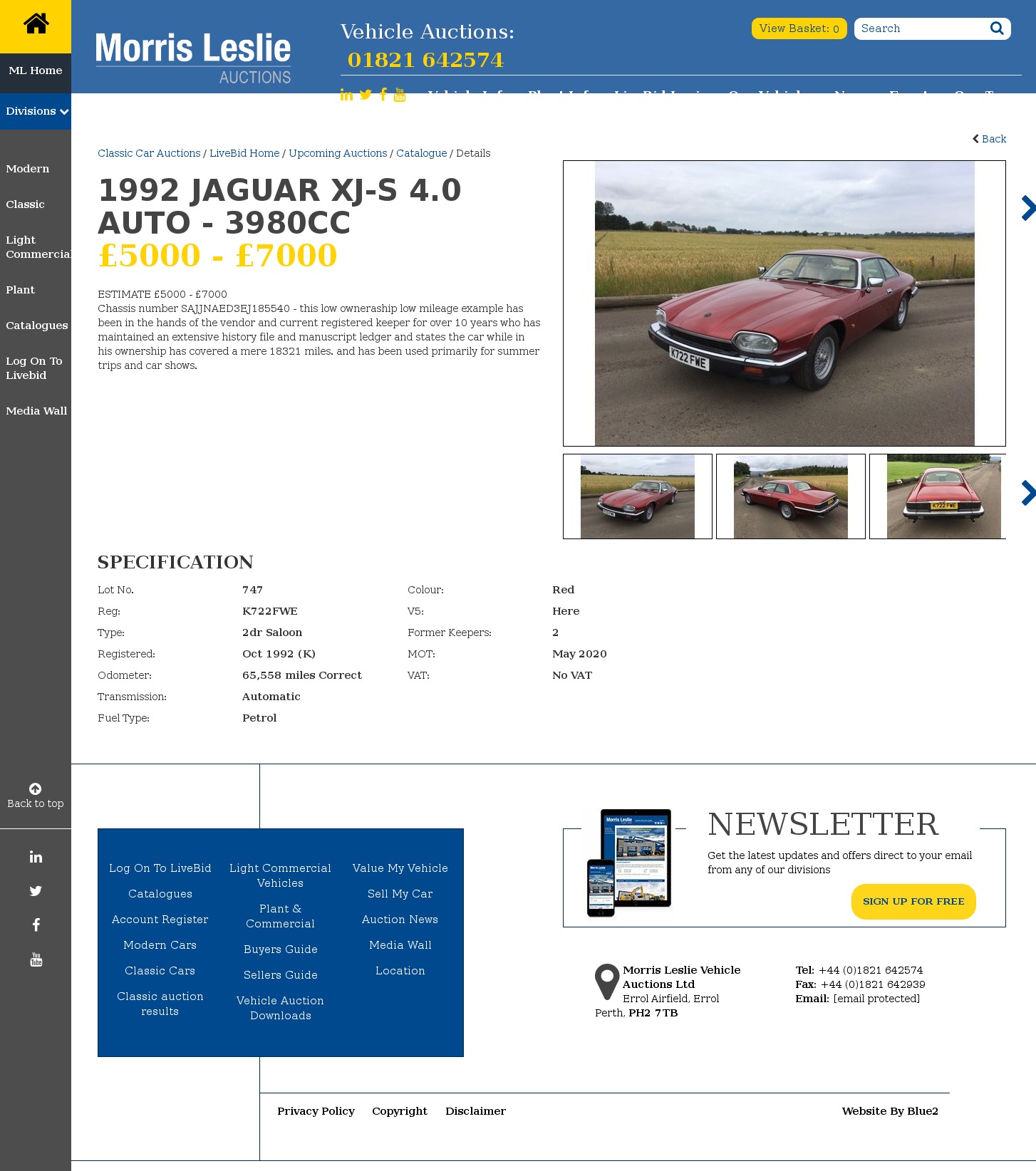This screenshot has width=1036, height=1171.
Task: Open Location footer link
Action: pos(400,971)
